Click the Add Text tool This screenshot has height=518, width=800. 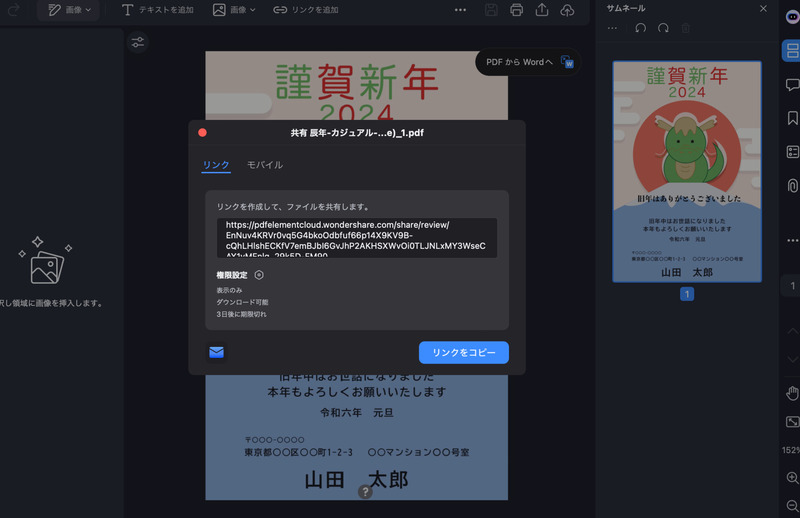click(x=158, y=10)
